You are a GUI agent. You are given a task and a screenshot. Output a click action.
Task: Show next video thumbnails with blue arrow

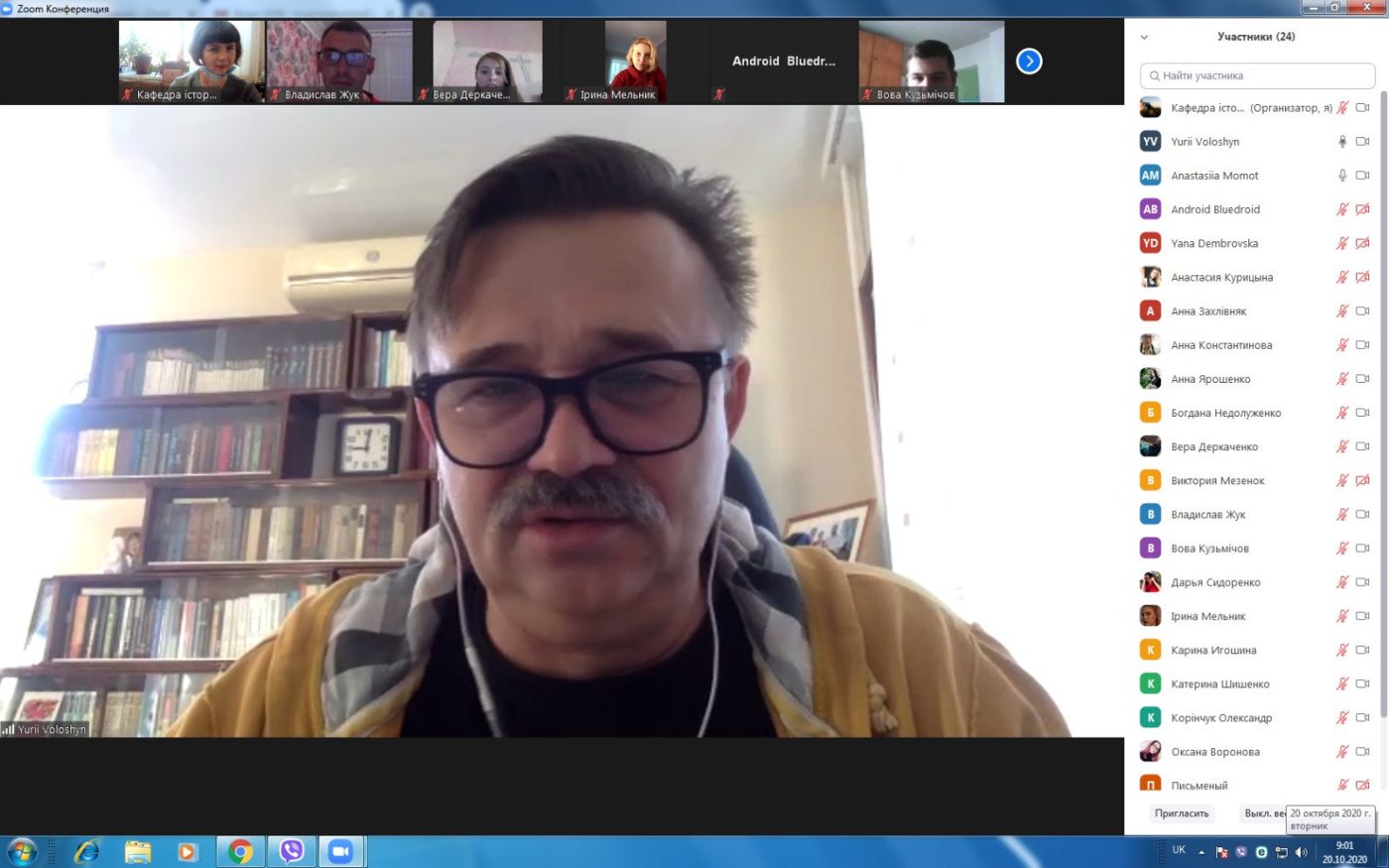pos(1029,62)
